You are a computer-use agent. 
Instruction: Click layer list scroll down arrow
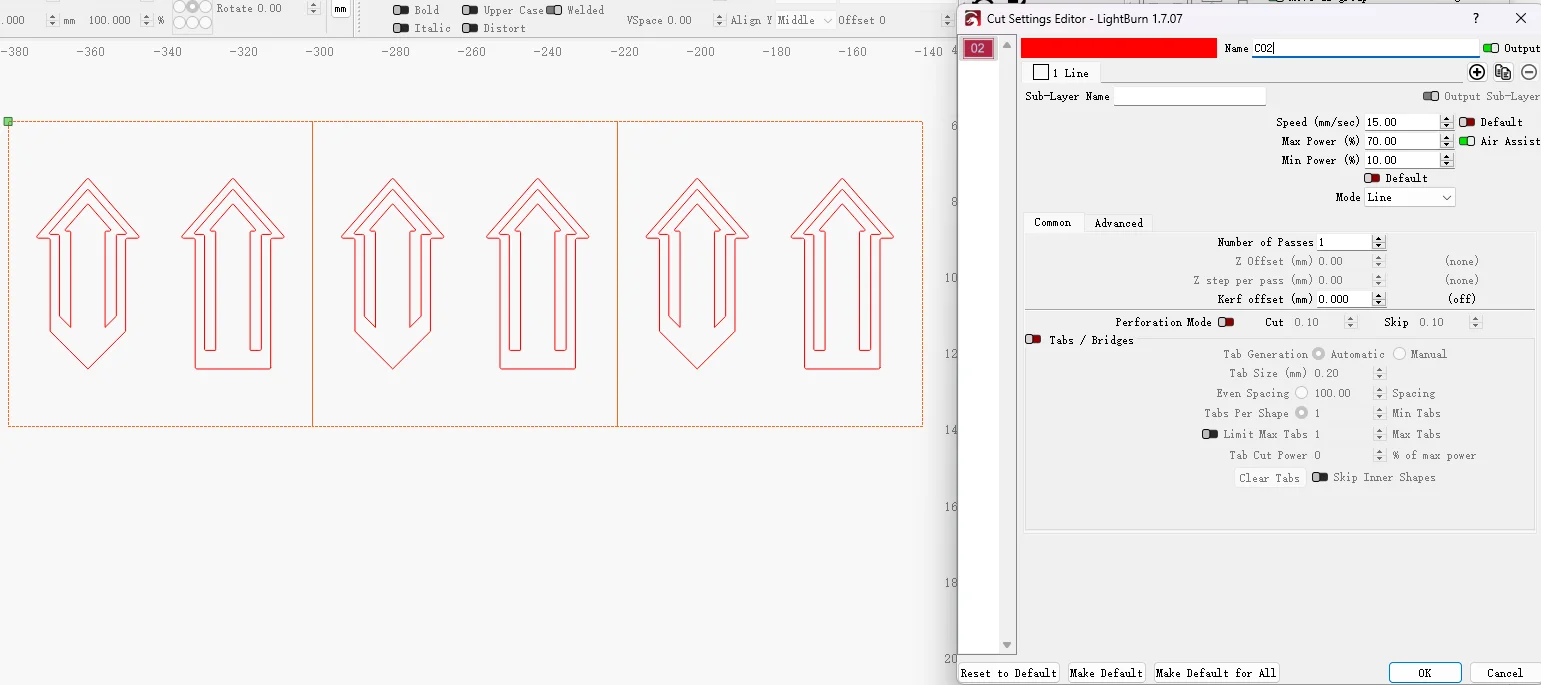click(x=1007, y=646)
